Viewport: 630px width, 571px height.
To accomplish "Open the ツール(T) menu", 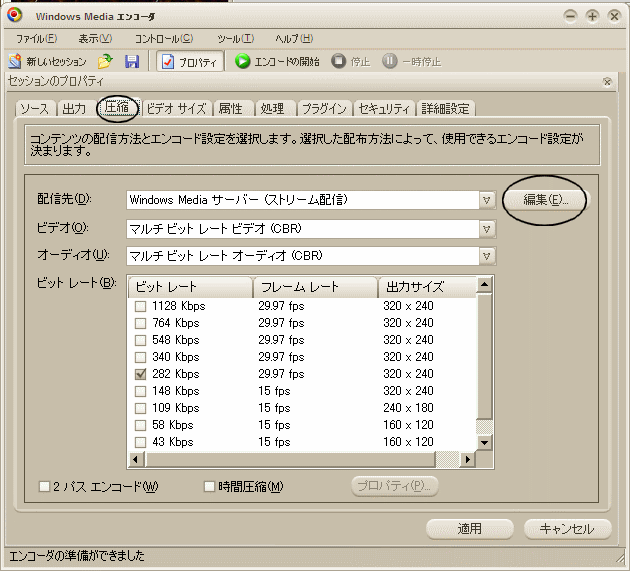I will [x=236, y=39].
